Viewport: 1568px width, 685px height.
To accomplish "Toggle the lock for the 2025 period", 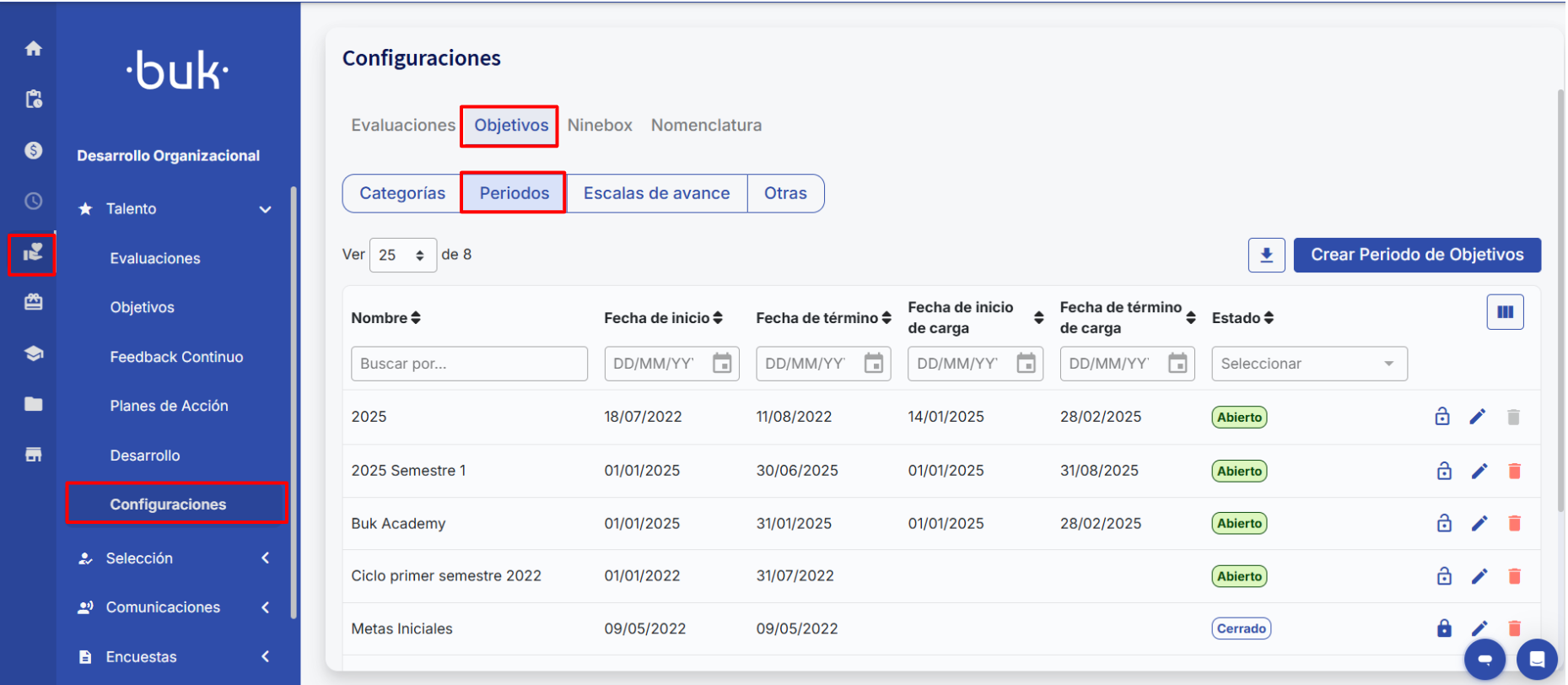I will pos(1442,417).
